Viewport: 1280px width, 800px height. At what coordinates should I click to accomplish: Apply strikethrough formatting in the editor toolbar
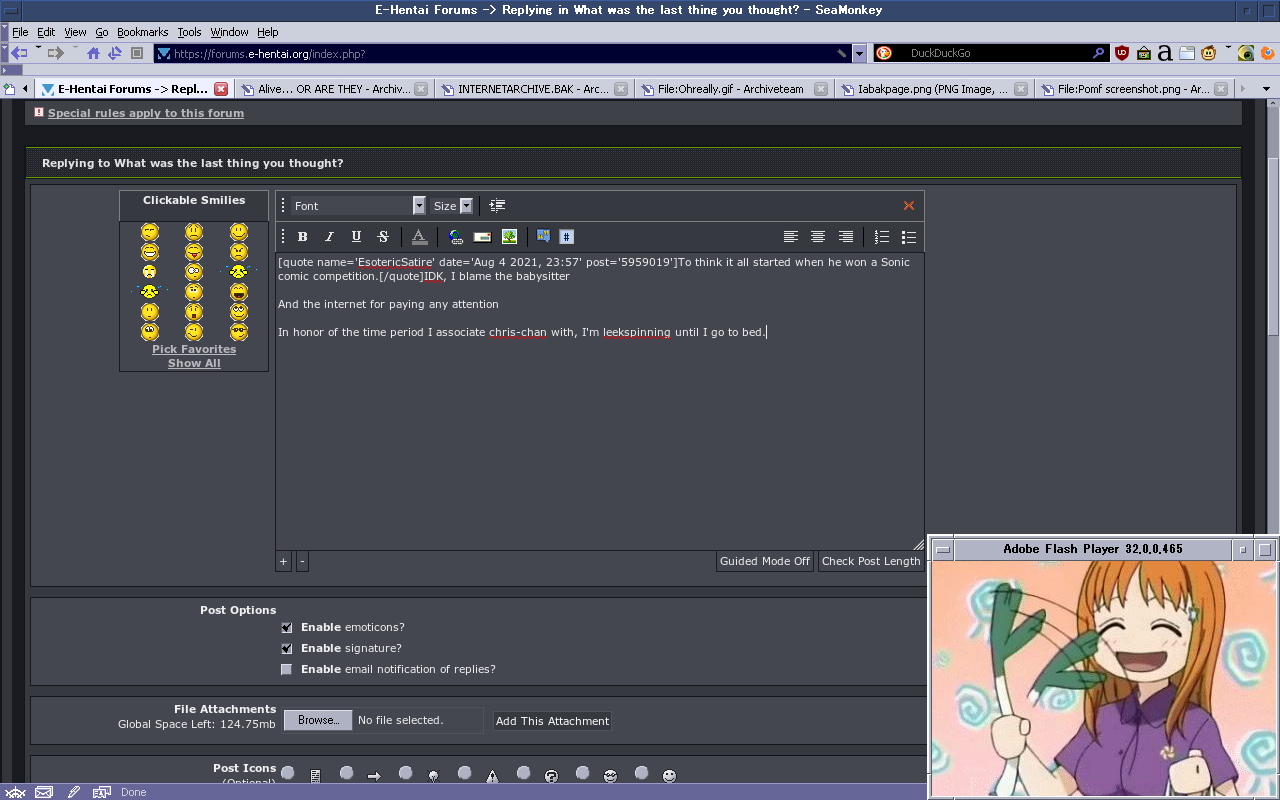click(383, 237)
